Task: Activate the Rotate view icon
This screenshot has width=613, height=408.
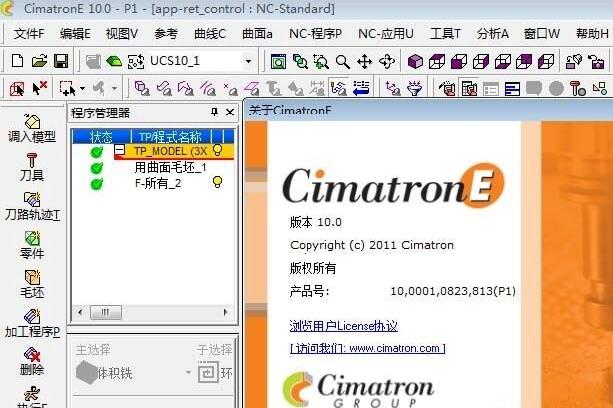Action: [x=387, y=61]
